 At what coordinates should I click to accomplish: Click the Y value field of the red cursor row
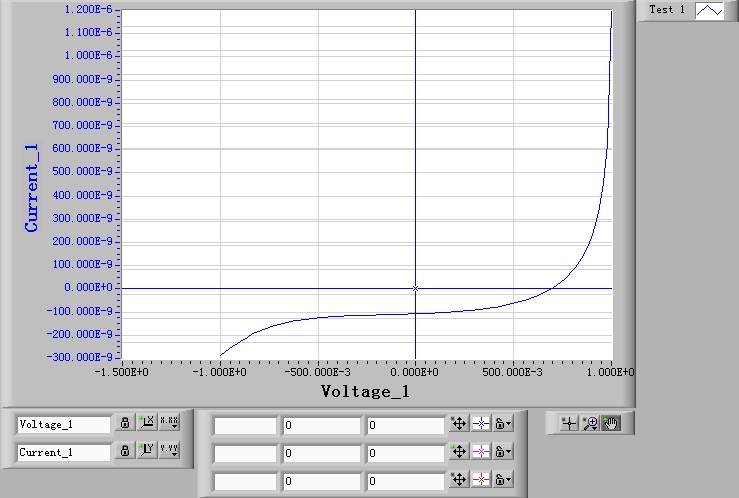coord(406,482)
